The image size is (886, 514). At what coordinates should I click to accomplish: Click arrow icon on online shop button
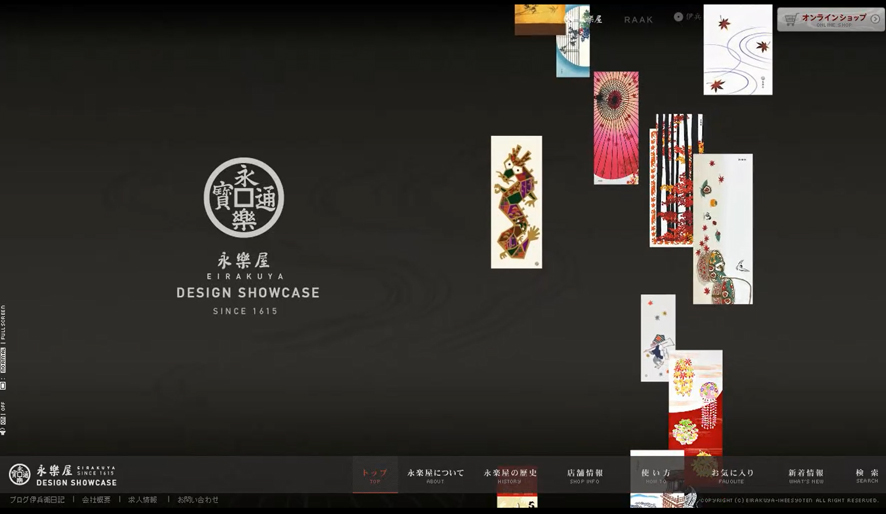pos(875,19)
